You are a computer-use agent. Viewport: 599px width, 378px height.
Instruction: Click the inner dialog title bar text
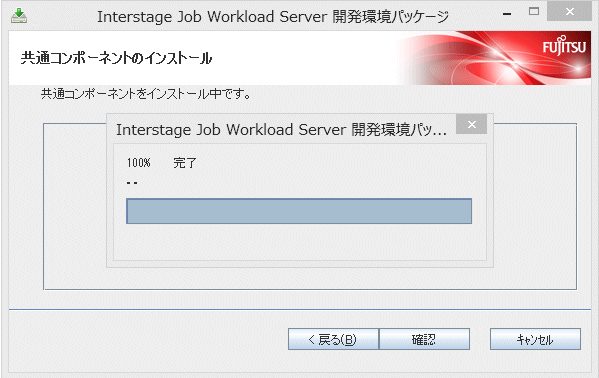(281, 130)
